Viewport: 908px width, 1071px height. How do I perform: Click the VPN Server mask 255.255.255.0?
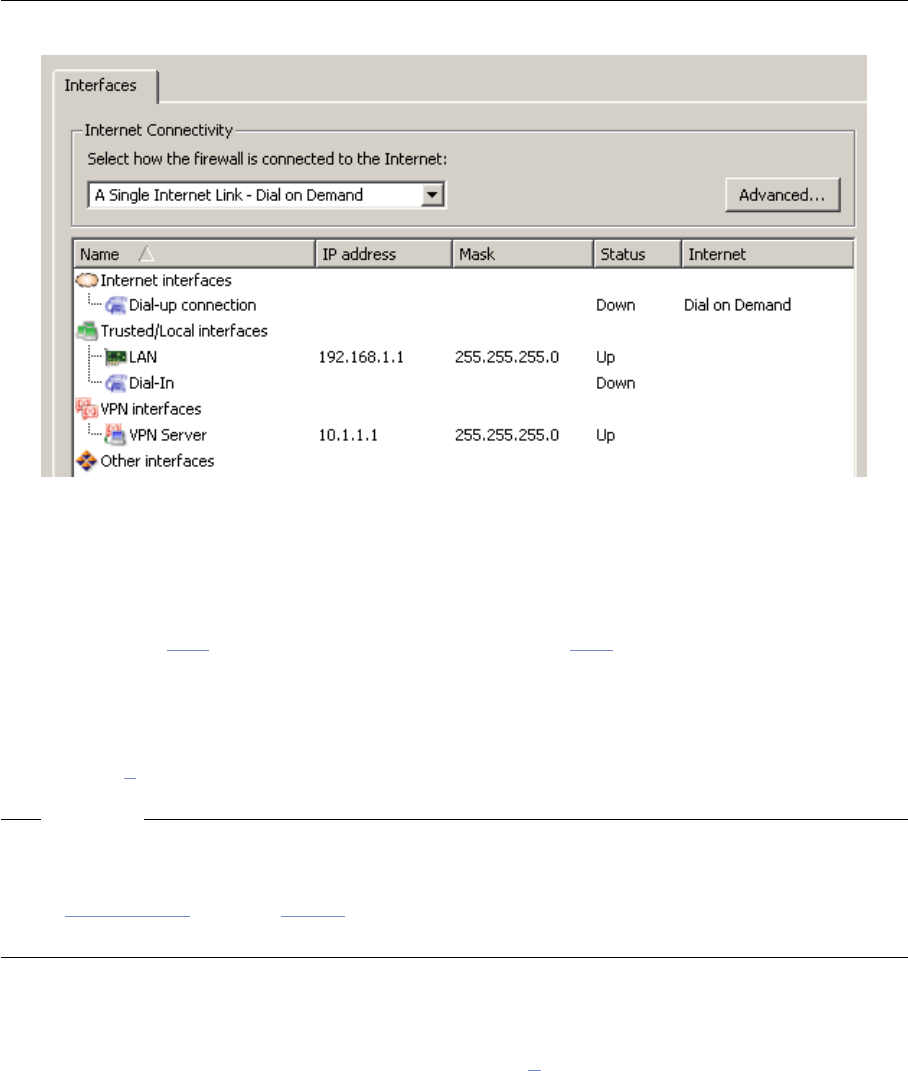(507, 435)
